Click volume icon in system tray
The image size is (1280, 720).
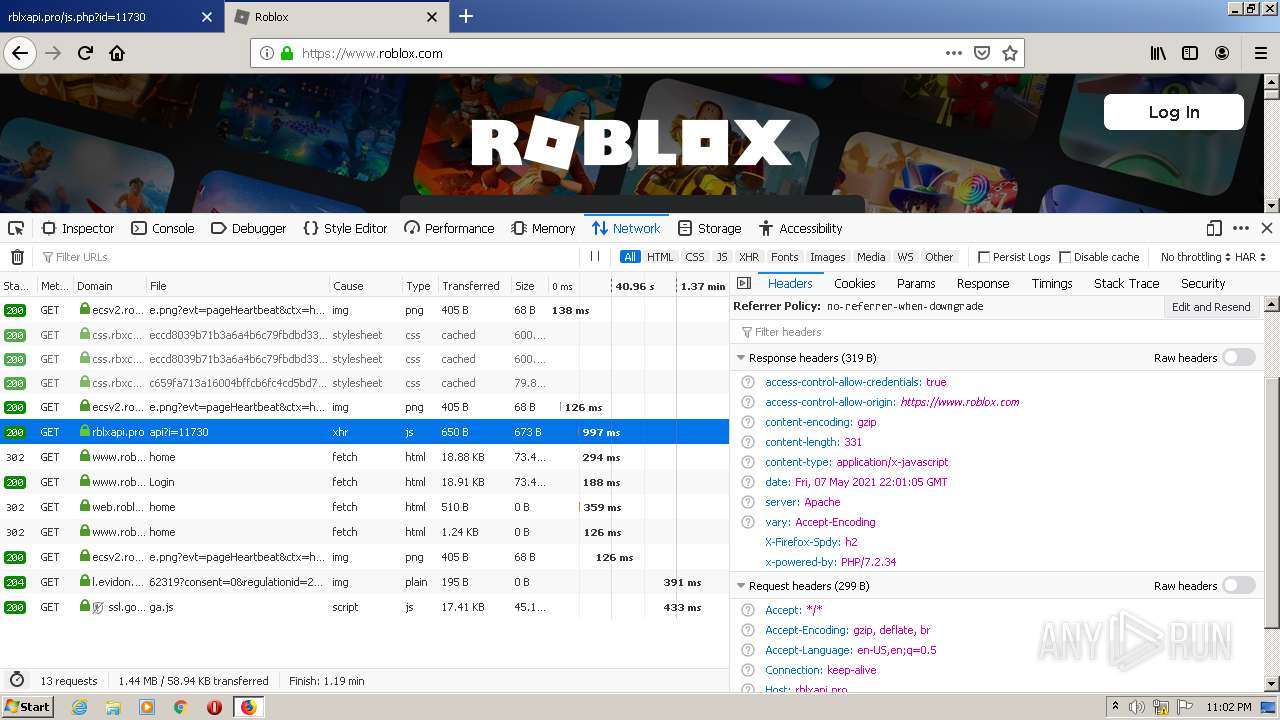coord(1136,707)
